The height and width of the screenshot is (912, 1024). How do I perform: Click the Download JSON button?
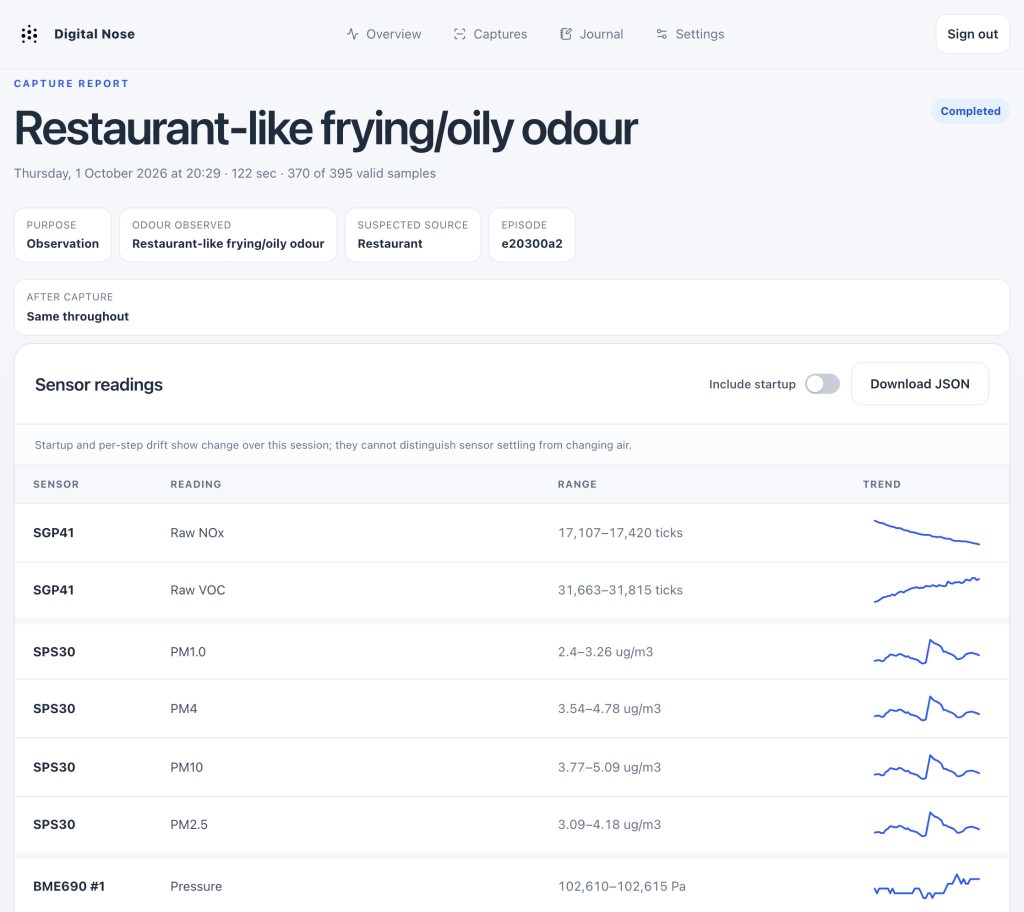pyautogui.click(x=920, y=384)
